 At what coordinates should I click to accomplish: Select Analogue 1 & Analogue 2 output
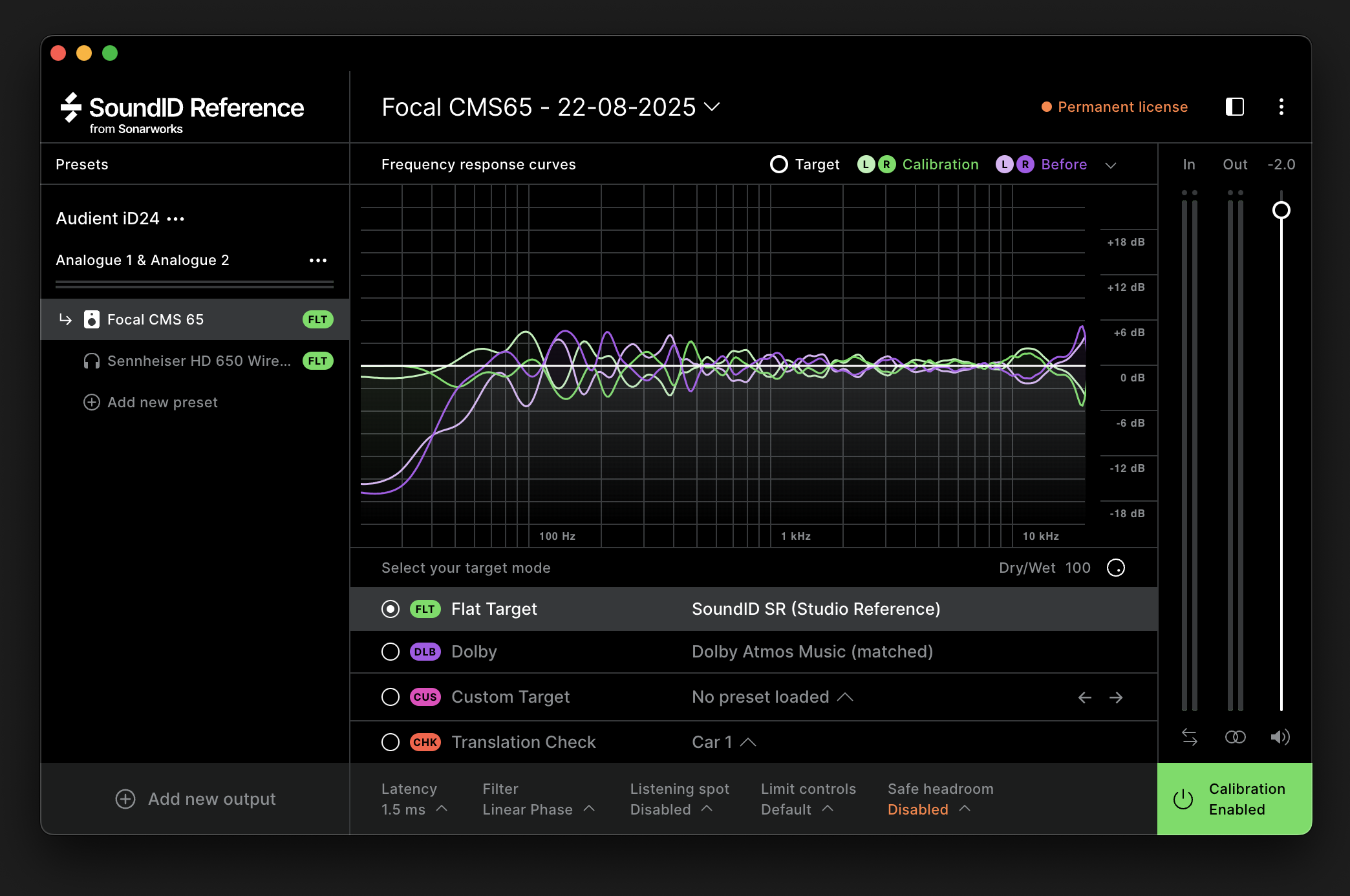point(142,260)
